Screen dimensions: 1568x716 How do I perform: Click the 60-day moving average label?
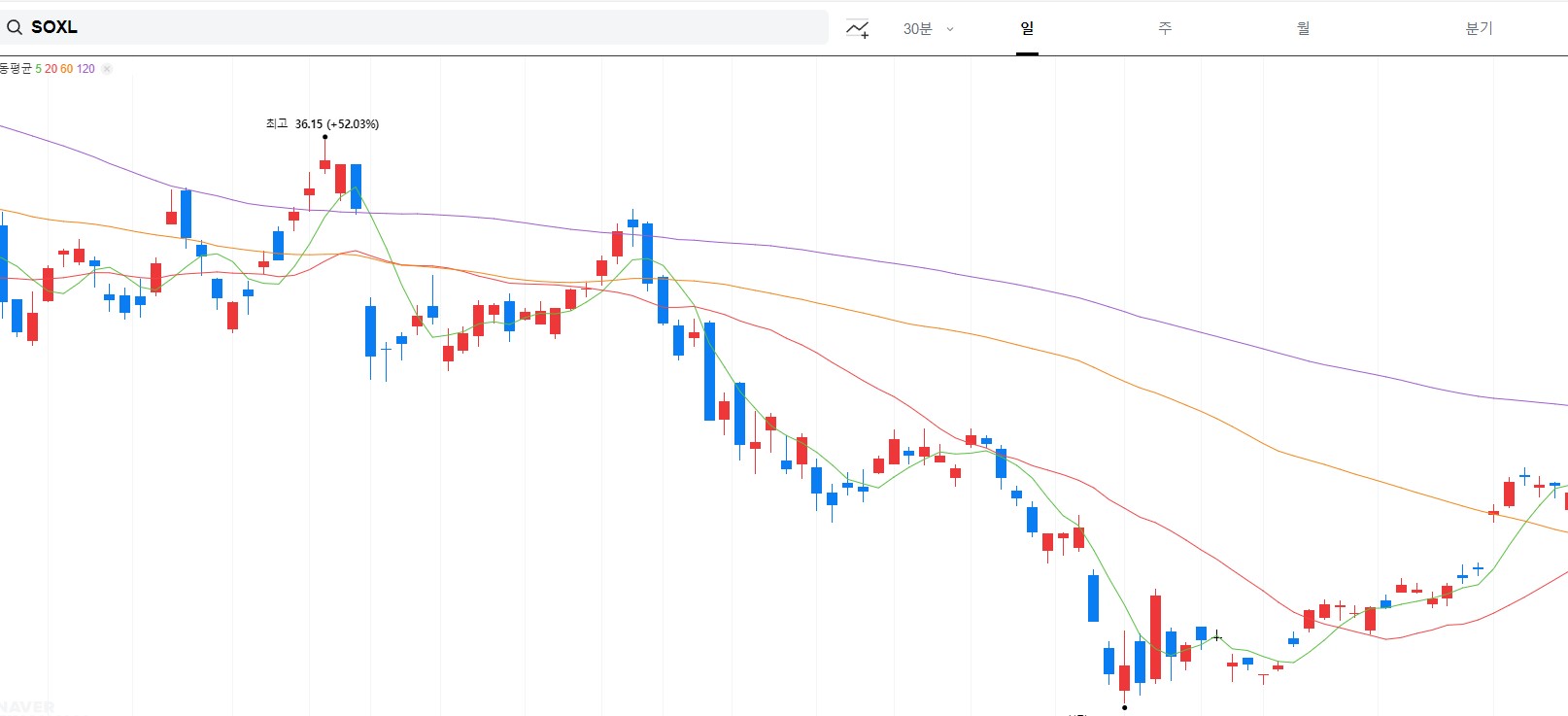coord(66,69)
